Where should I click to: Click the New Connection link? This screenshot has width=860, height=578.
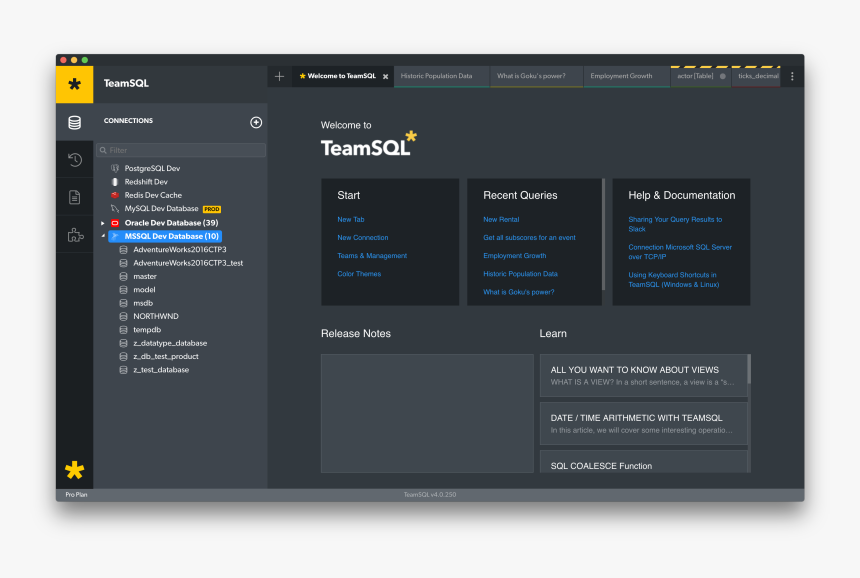[x=363, y=237]
